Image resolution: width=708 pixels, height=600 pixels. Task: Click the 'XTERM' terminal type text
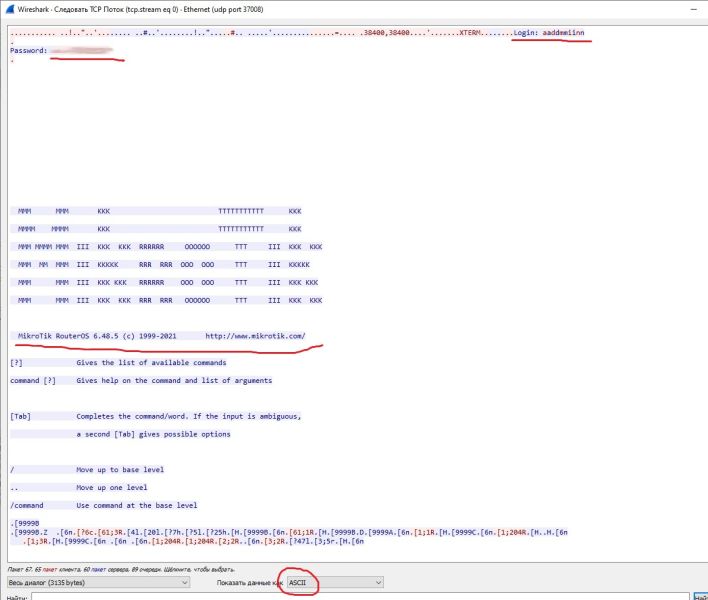(x=470, y=33)
